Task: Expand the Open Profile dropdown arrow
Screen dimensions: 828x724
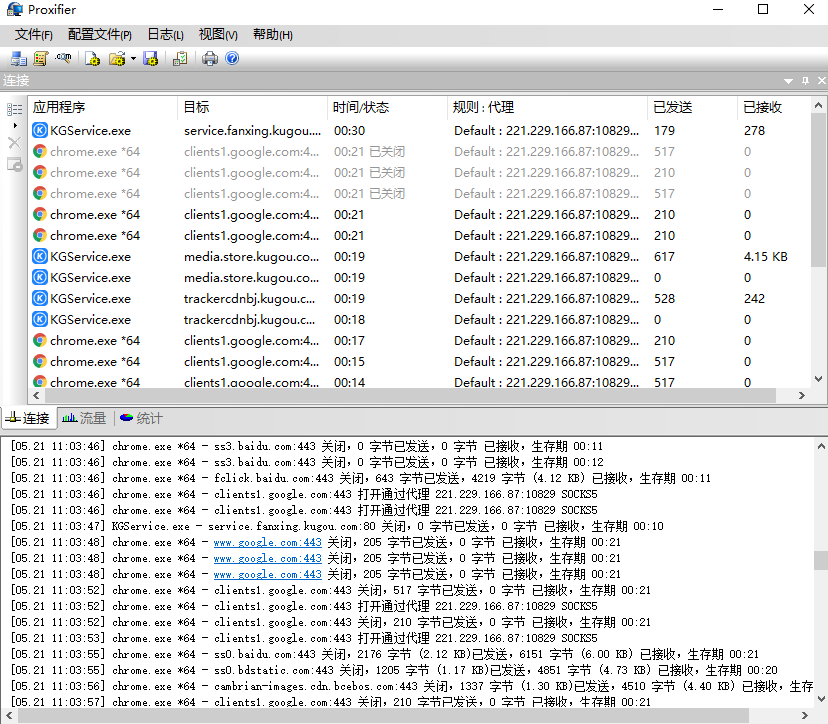Action: [133, 59]
